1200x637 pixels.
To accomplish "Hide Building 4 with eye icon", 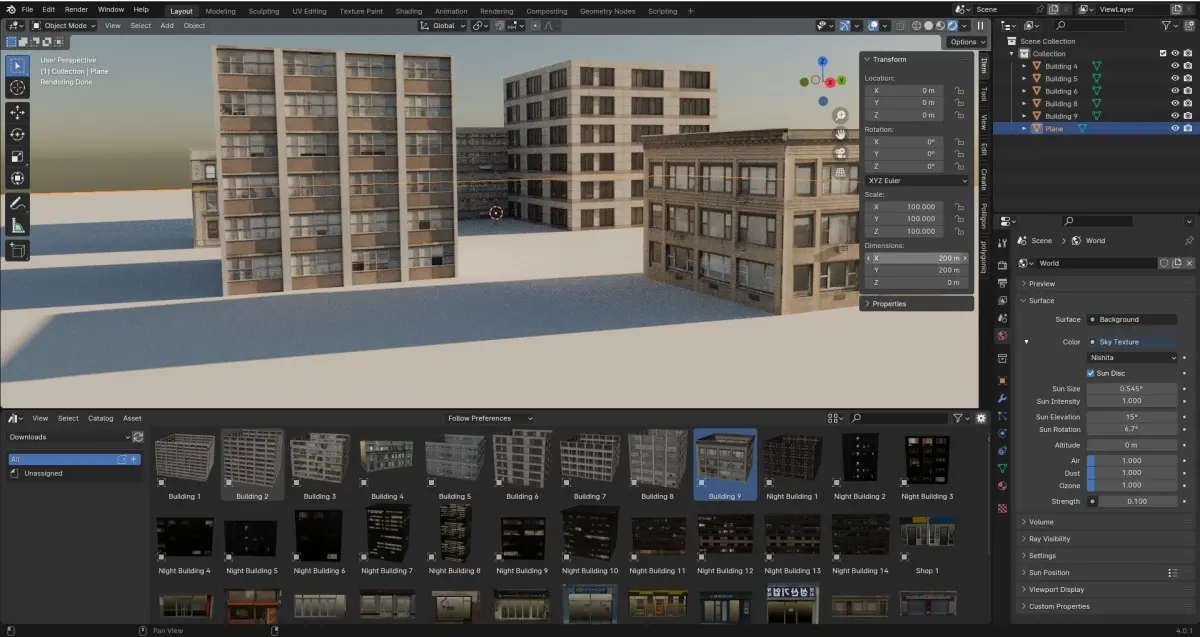I will click(x=1175, y=66).
